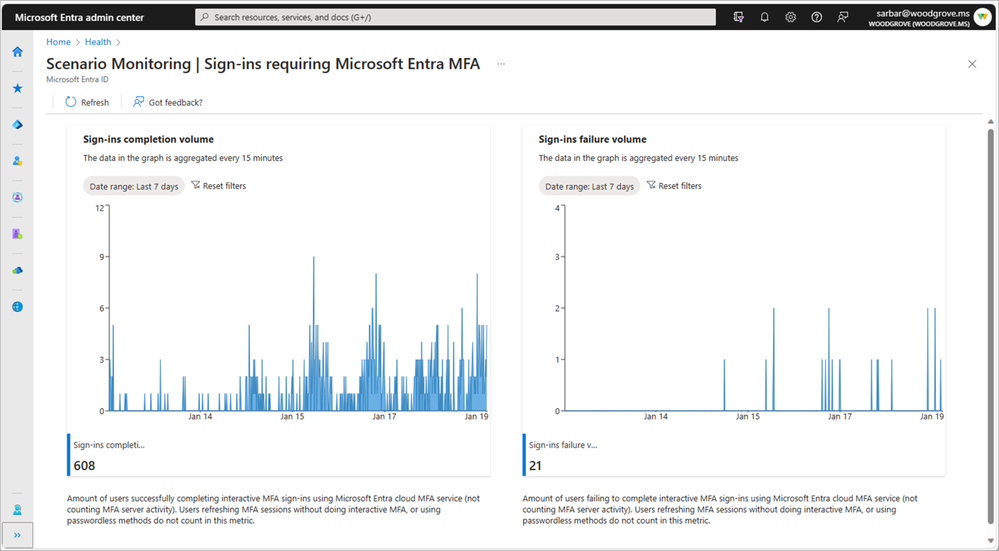
Task: Open the ellipsis menu beside page title
Action: 501,64
